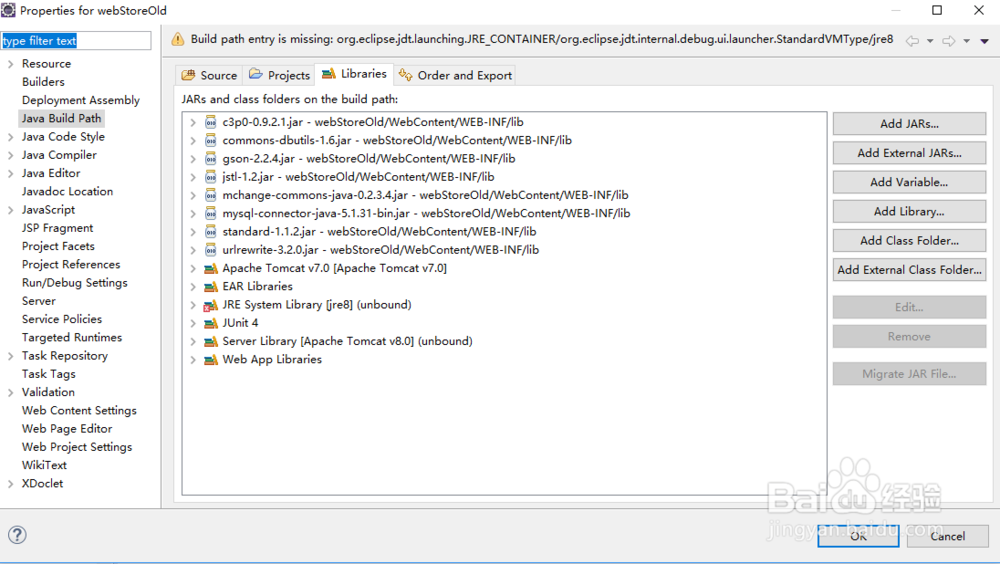Click the Web App Libraries icon
Screen dimensions: 1000x564
coord(210,360)
